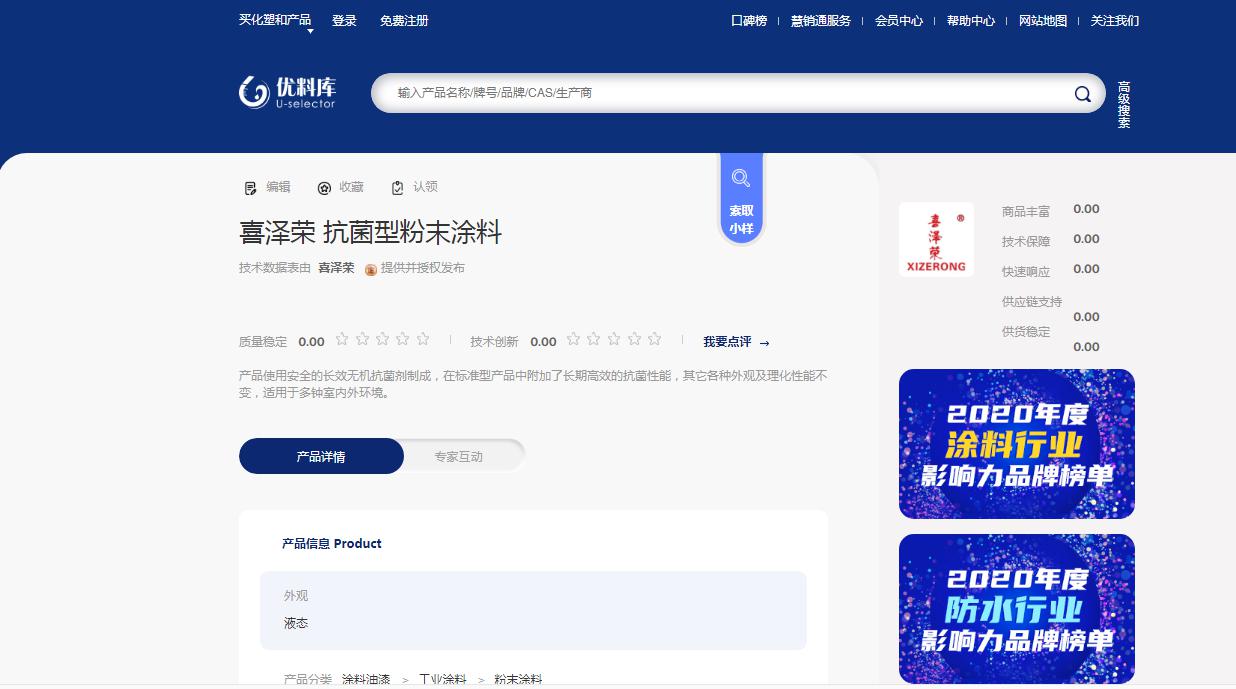Select third star for 技术创新 rating
Viewport: 1236px width, 689px height.
(x=613, y=339)
